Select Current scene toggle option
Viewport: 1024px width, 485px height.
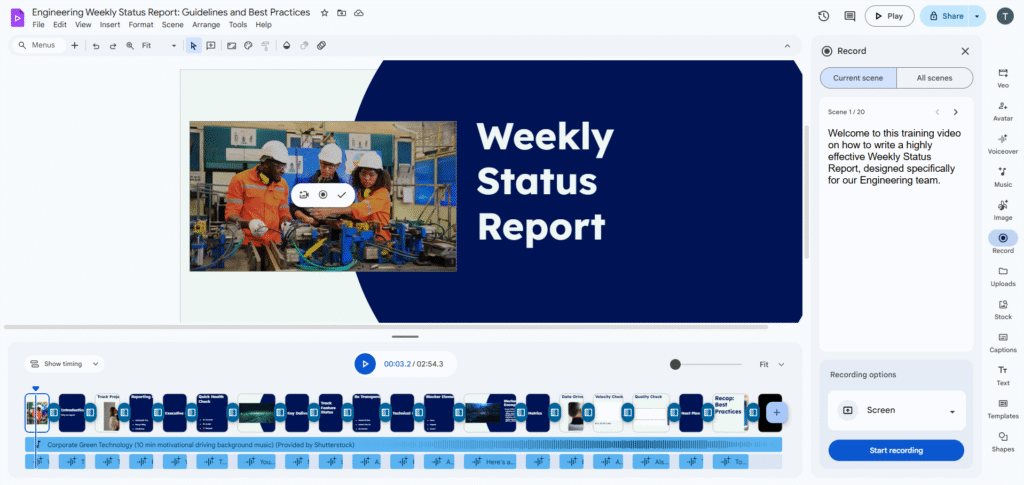tap(855, 78)
